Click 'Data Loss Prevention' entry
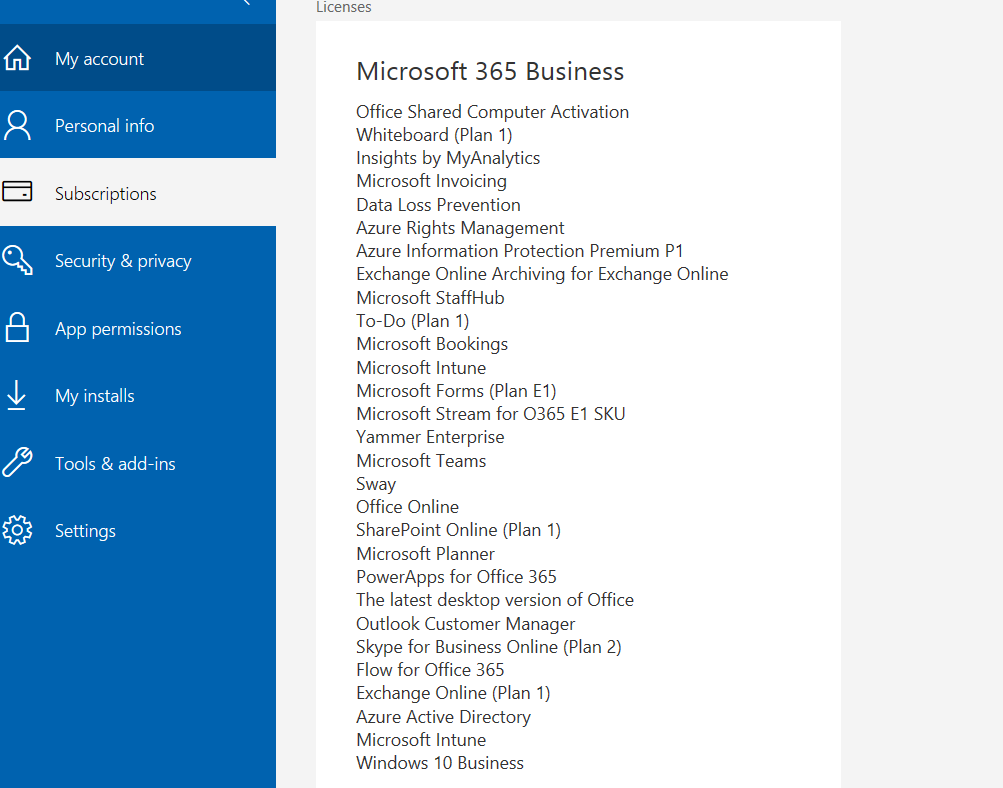The image size is (1003, 788). click(438, 205)
